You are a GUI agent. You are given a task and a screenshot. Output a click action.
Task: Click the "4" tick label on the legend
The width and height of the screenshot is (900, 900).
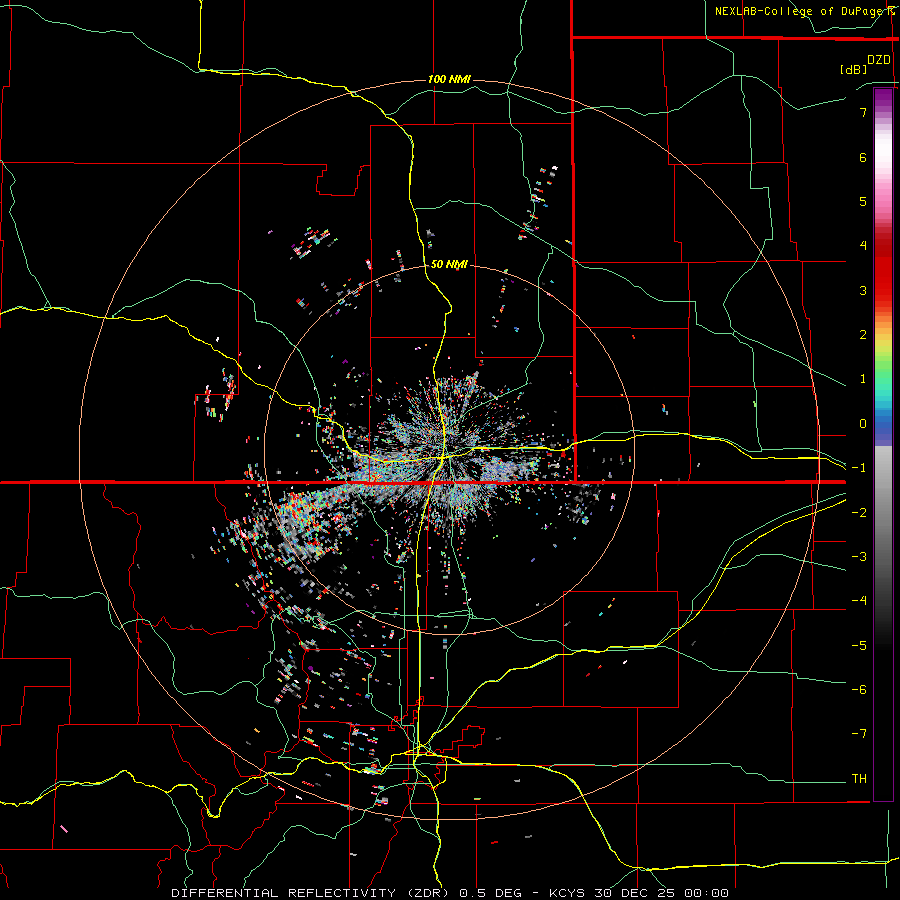863,246
